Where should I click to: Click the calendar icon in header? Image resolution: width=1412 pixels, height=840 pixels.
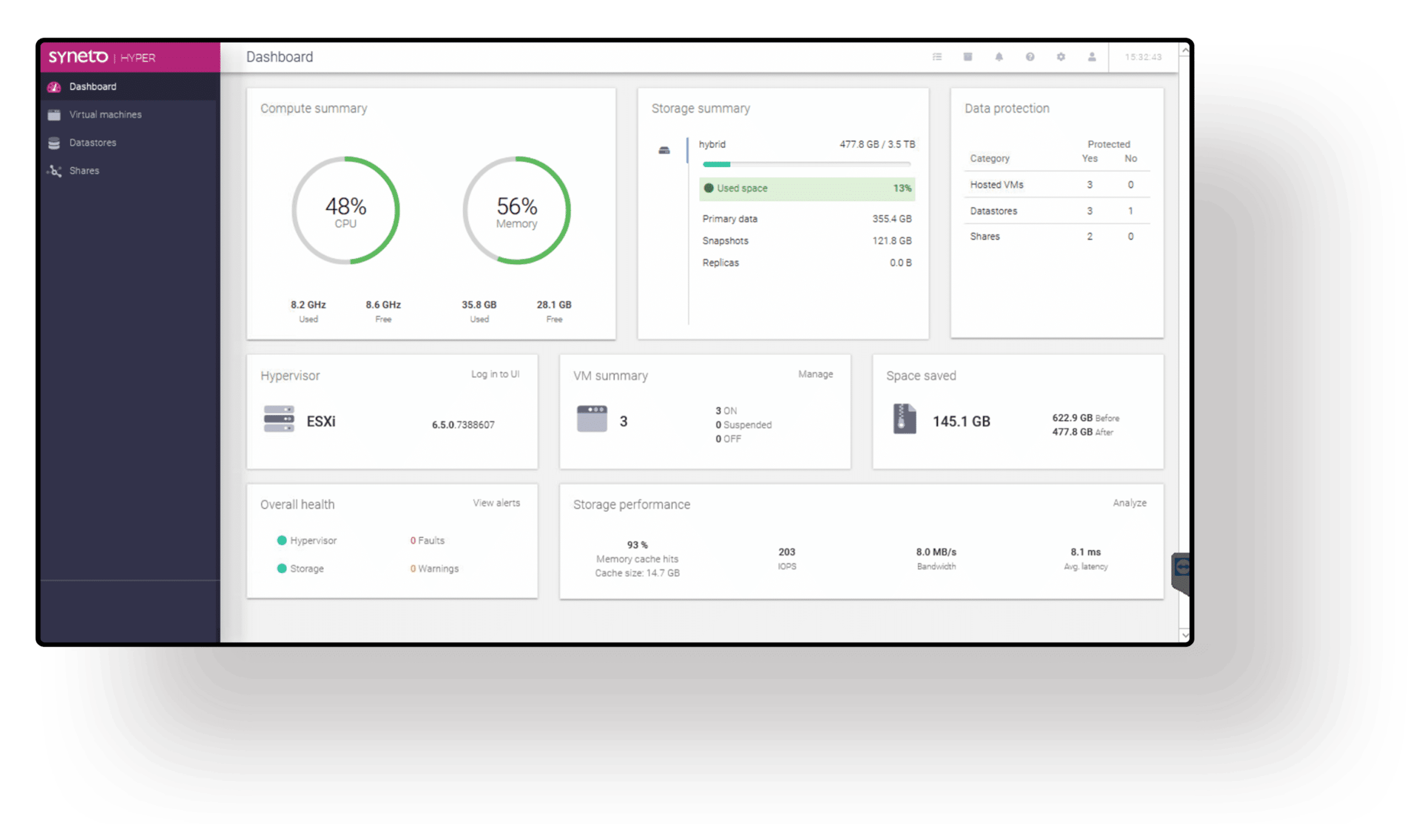tap(968, 57)
